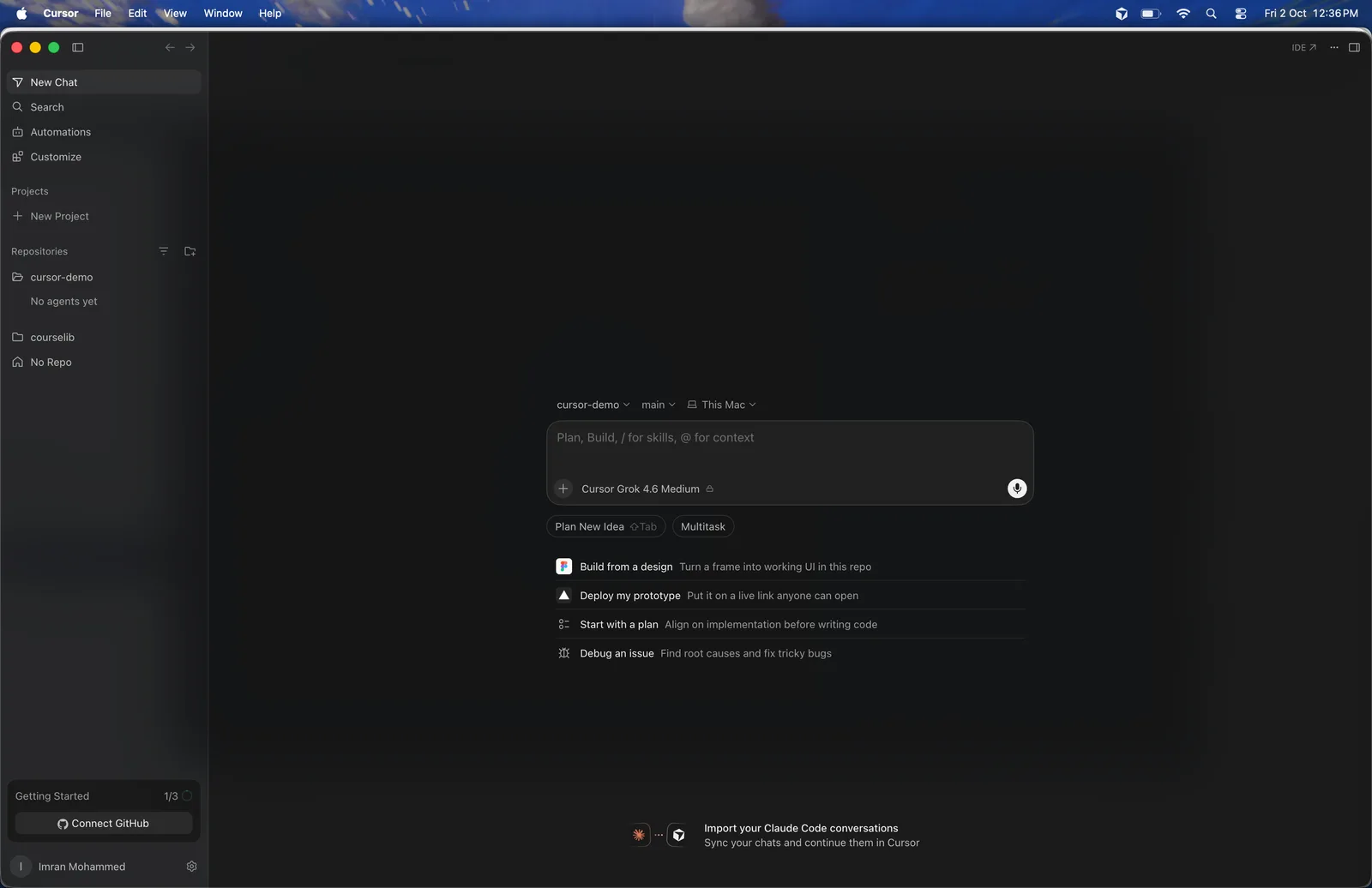Open the cursor-demo repository dropdown
Screen dimensions: 1372x888
(x=593, y=405)
